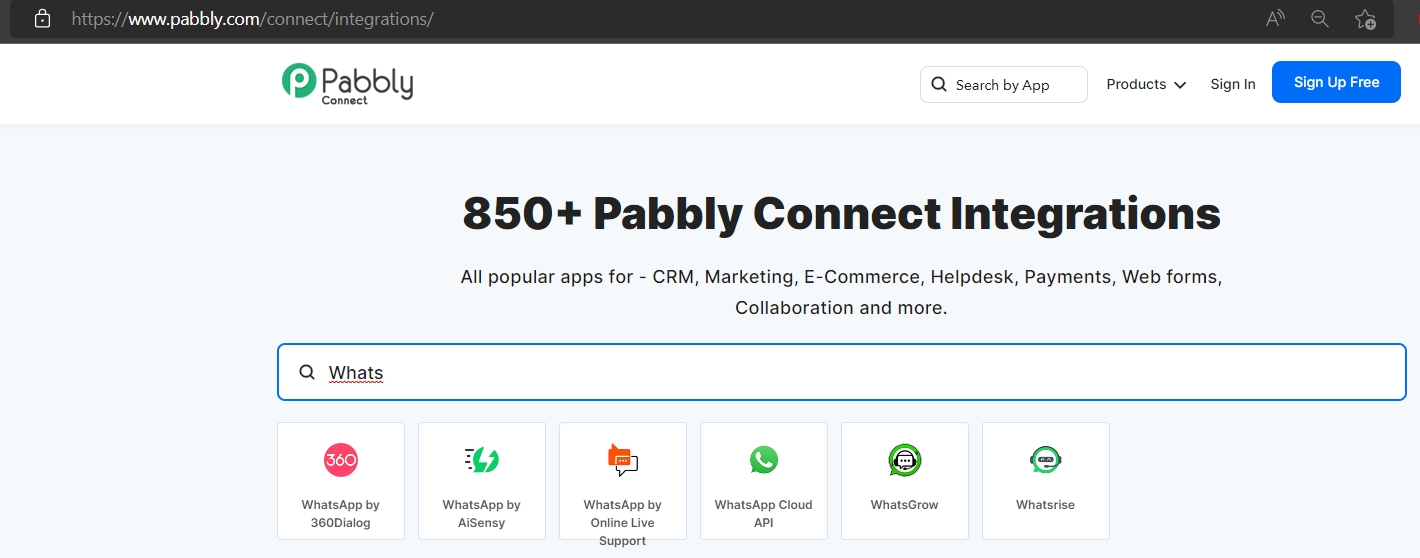Open the Sign In link
Screen dimensions: 1420x558
tap(1233, 84)
